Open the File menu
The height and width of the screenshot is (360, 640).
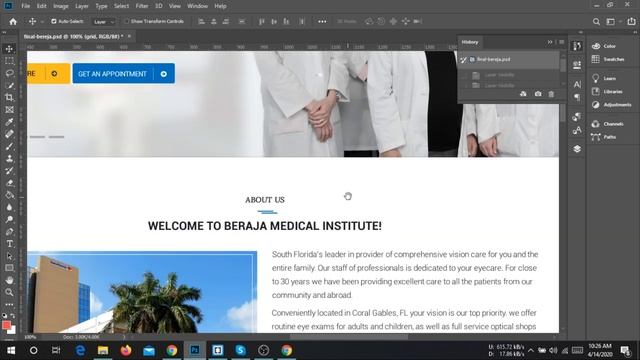[26, 6]
